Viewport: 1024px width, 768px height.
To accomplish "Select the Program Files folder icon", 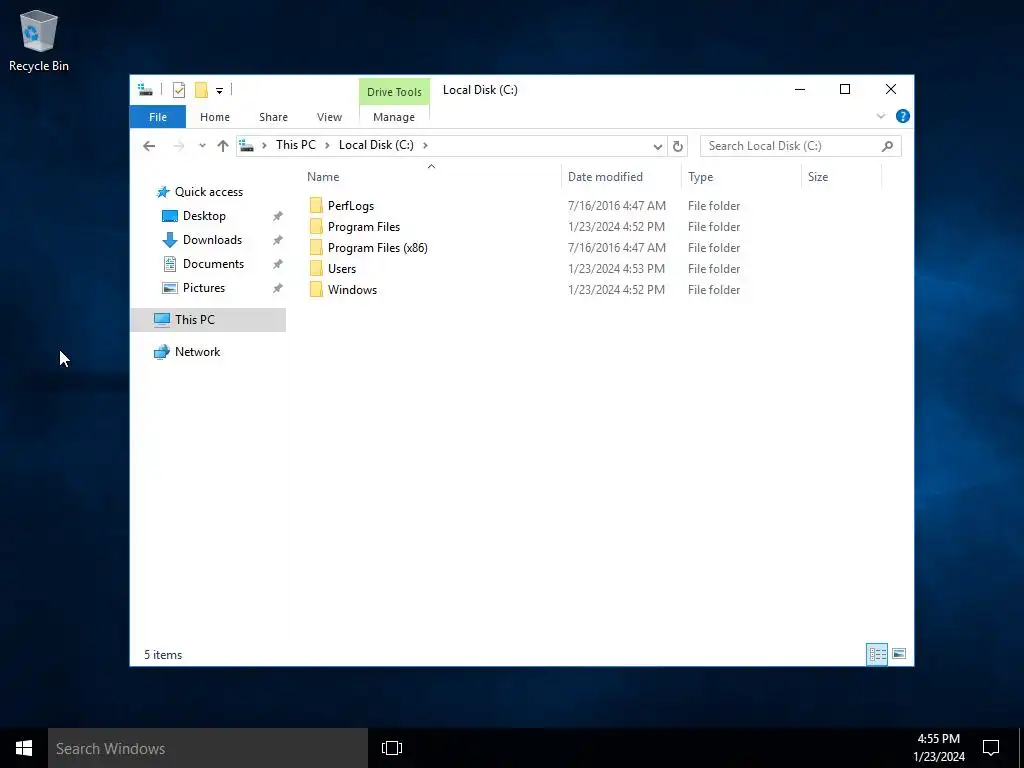I will [316, 227].
